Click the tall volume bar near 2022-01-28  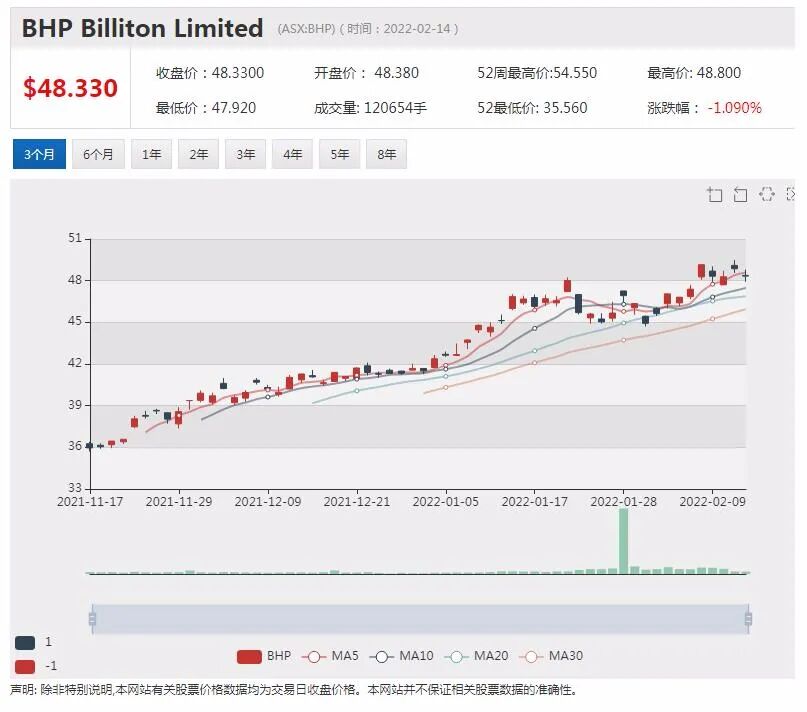(x=623, y=541)
